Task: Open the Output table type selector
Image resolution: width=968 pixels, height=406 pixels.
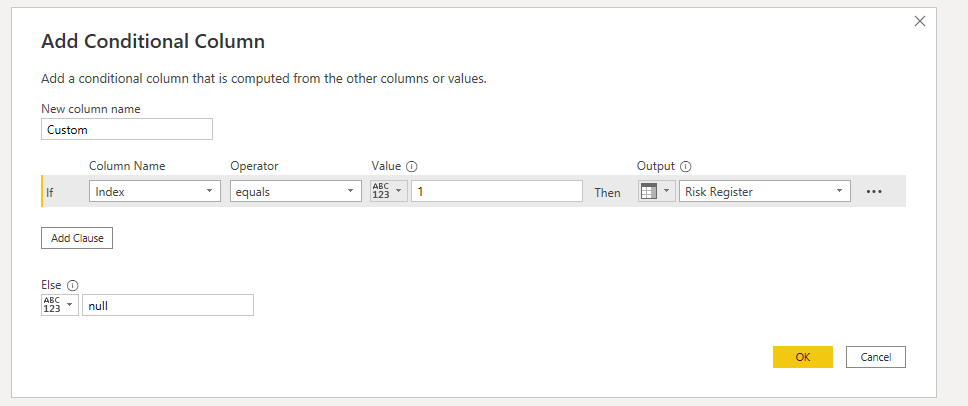Action: point(656,191)
